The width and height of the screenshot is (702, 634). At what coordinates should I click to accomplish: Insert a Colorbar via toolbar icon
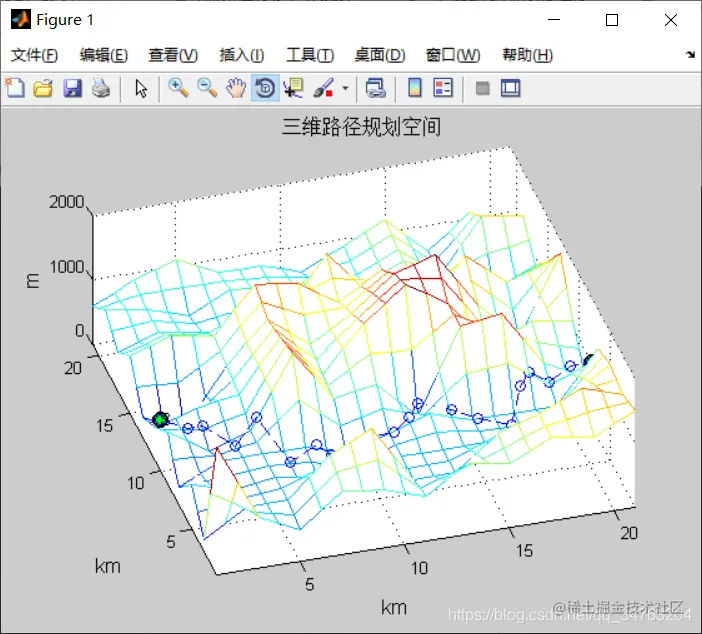415,88
